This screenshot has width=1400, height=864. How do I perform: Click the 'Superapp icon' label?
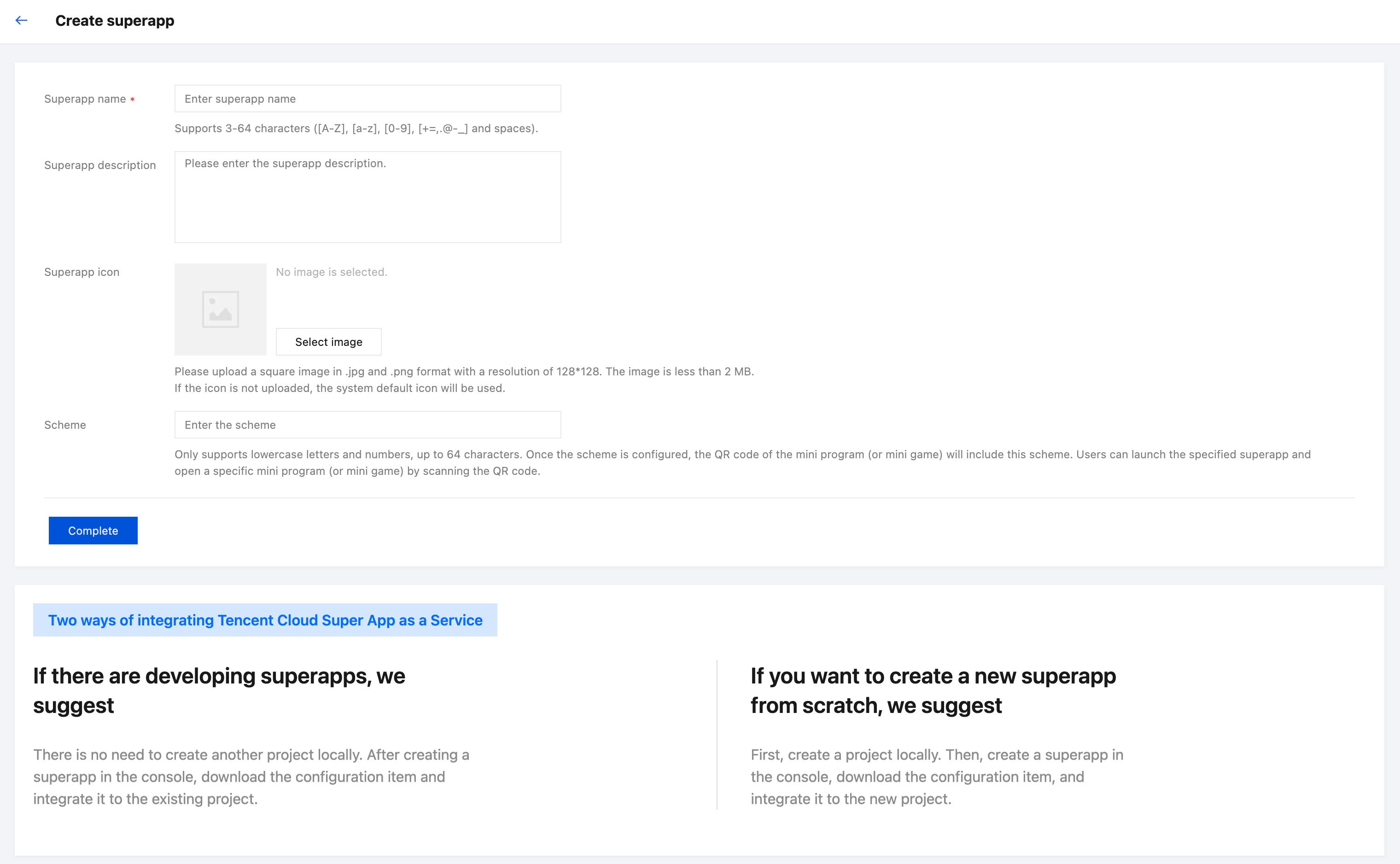point(82,272)
